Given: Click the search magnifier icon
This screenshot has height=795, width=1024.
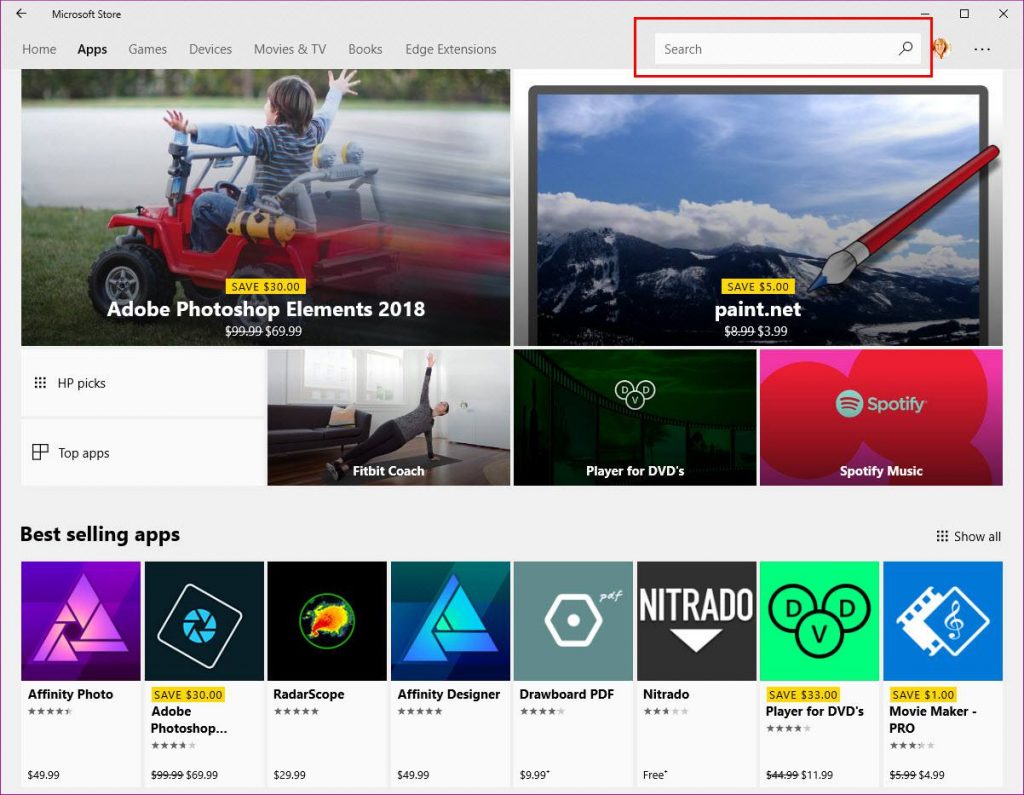Looking at the screenshot, I should (906, 48).
